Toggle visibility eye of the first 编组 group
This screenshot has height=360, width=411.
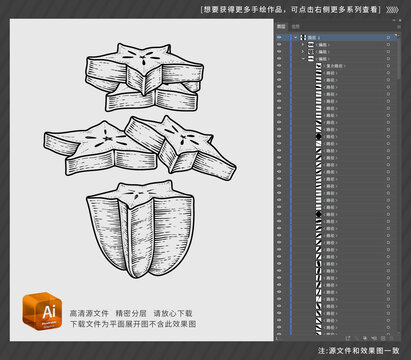click(x=279, y=44)
